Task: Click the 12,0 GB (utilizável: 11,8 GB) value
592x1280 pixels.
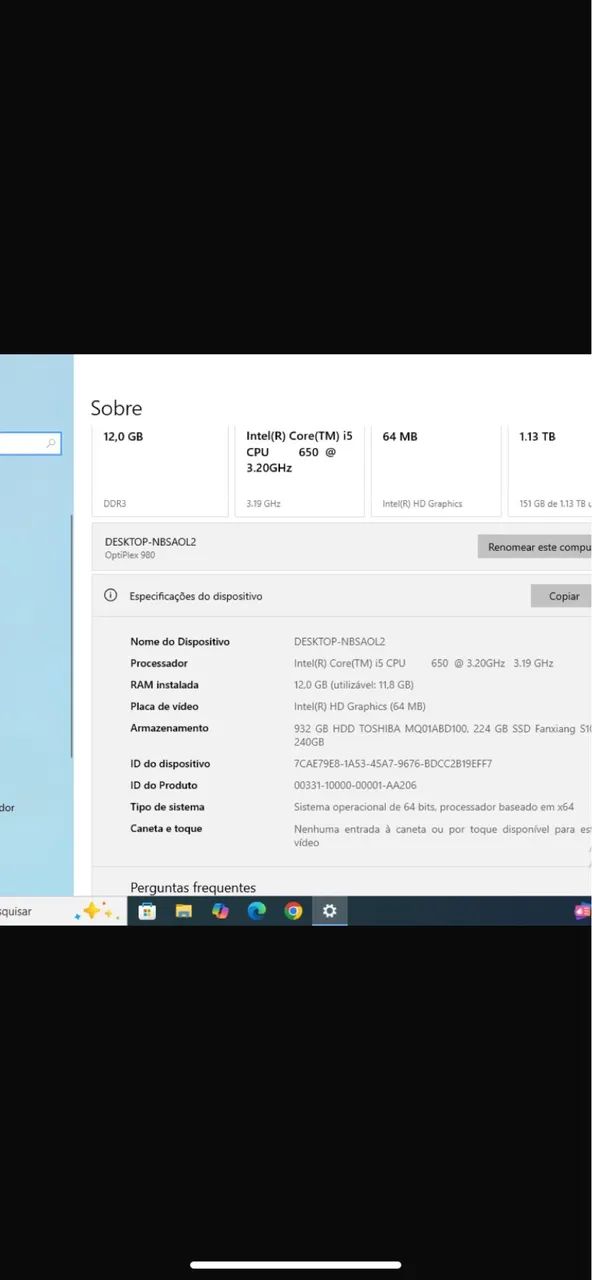Action: pyautogui.click(x=353, y=685)
